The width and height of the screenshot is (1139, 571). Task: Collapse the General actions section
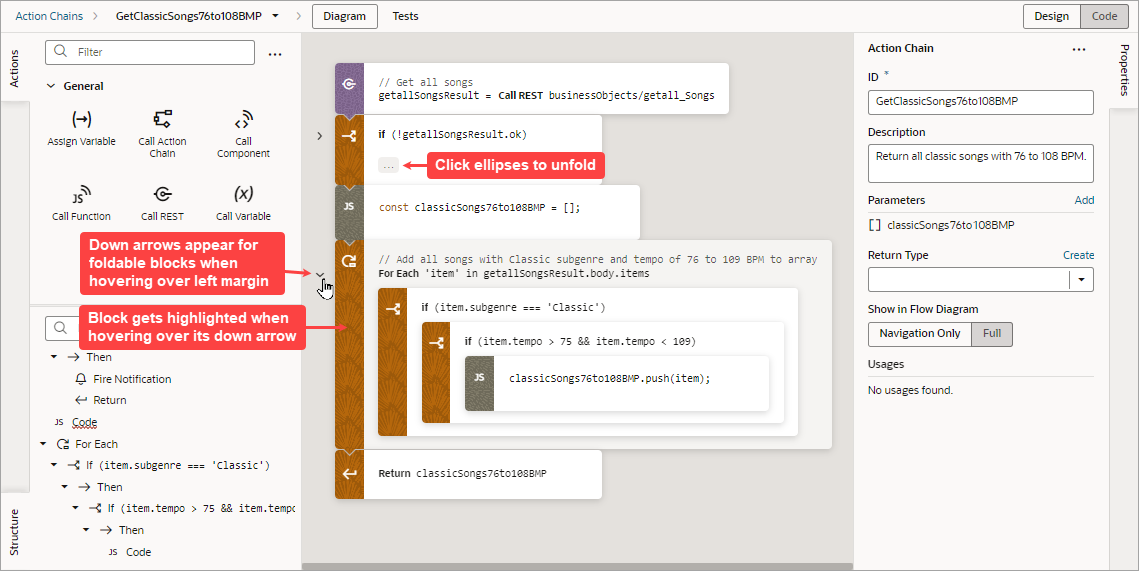[51, 86]
